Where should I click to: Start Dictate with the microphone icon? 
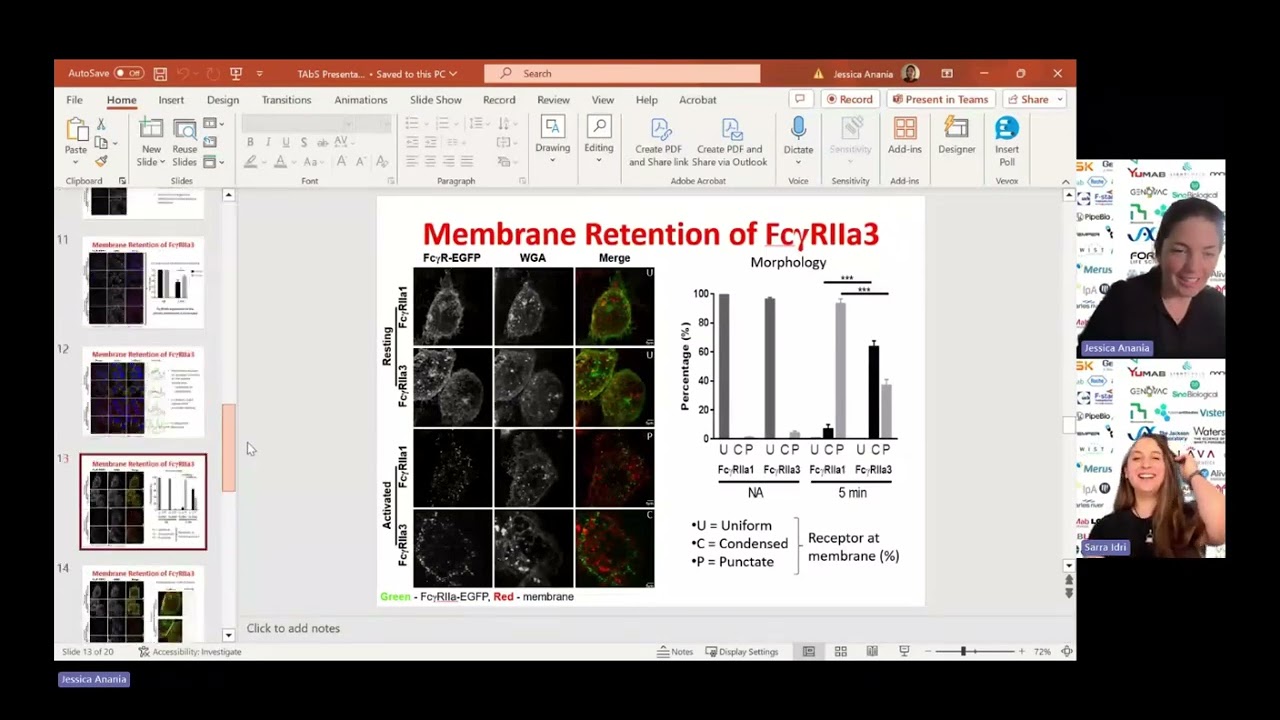pos(798,128)
